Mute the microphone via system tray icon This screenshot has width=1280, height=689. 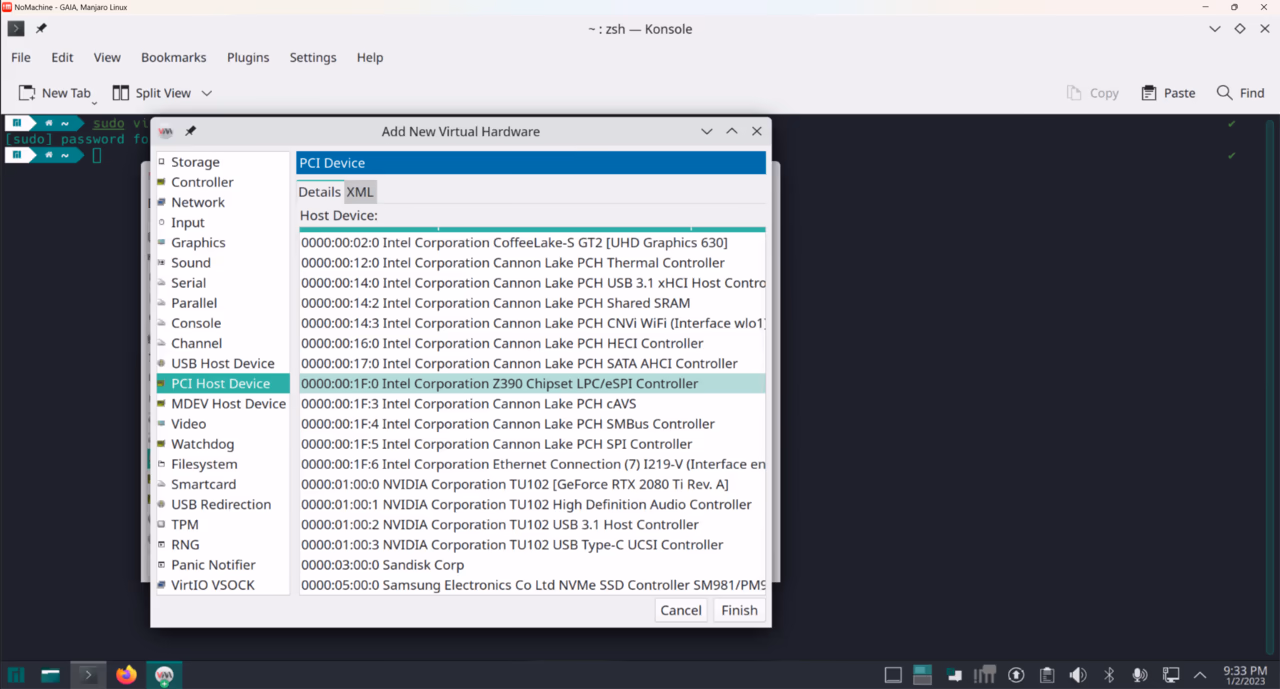(1140, 674)
